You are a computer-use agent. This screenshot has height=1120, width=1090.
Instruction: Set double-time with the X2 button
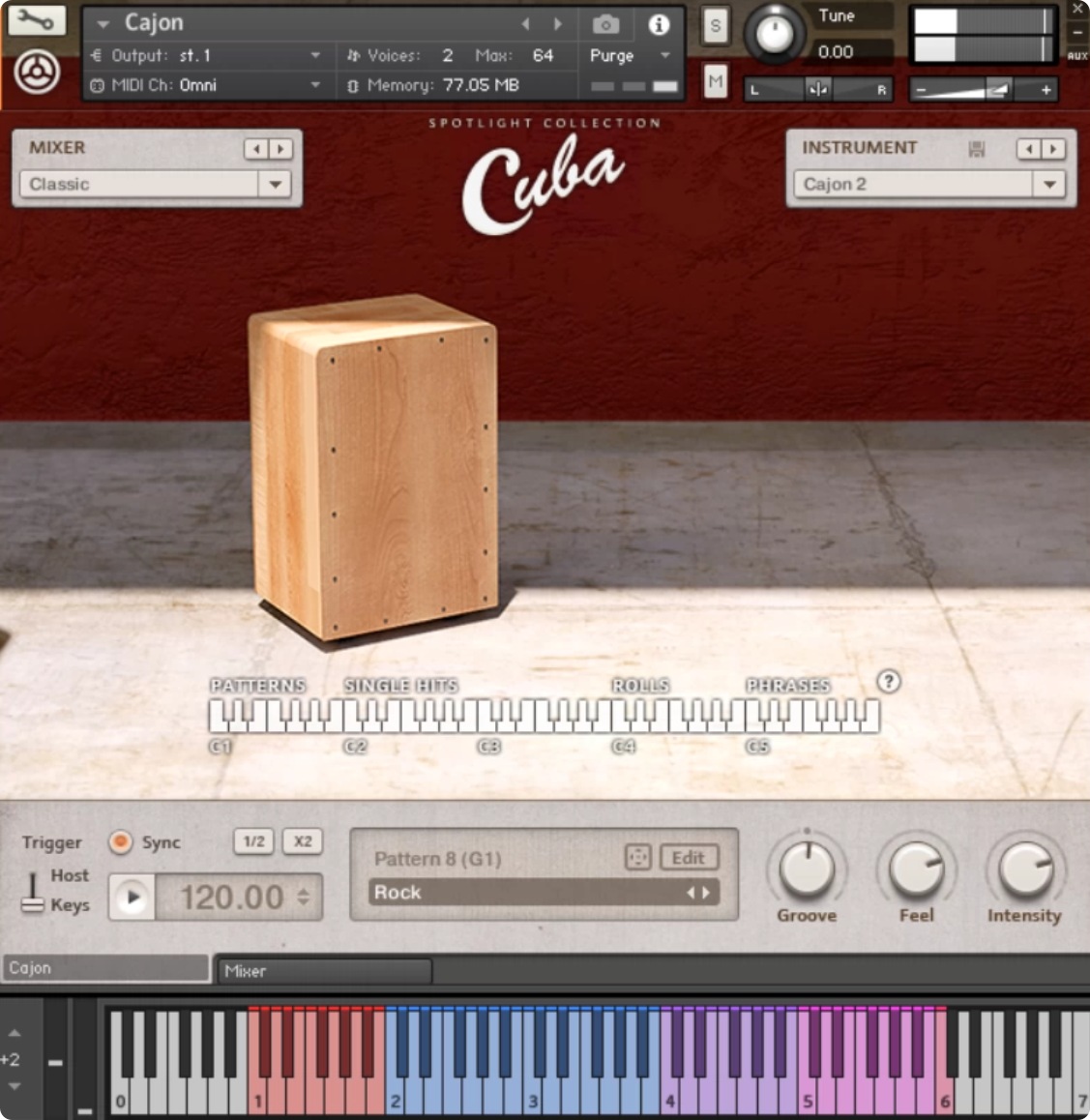303,841
